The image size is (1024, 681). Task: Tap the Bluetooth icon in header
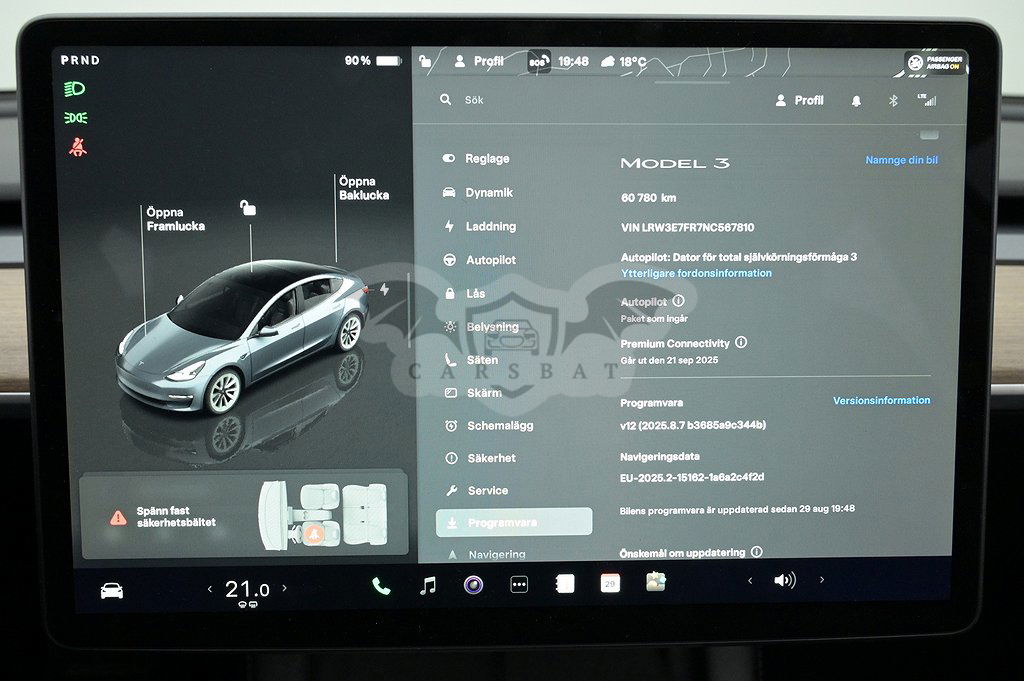894,101
